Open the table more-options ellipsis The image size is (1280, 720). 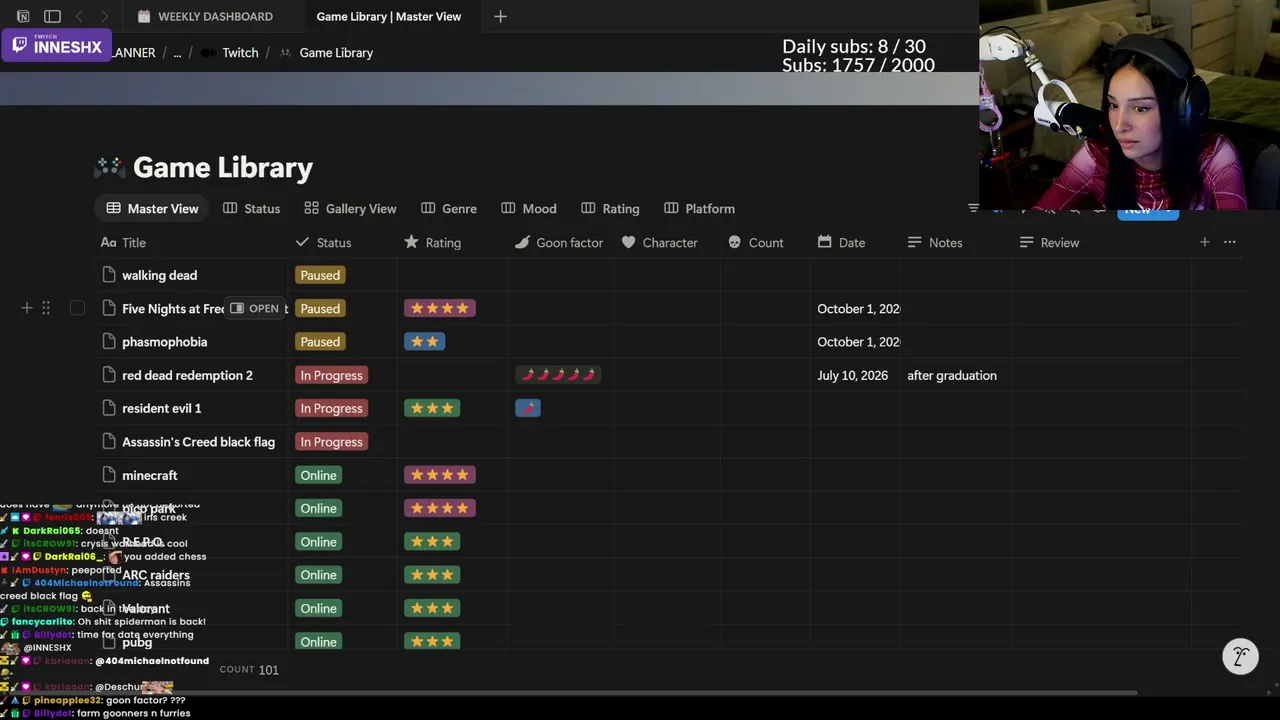pyautogui.click(x=1230, y=242)
